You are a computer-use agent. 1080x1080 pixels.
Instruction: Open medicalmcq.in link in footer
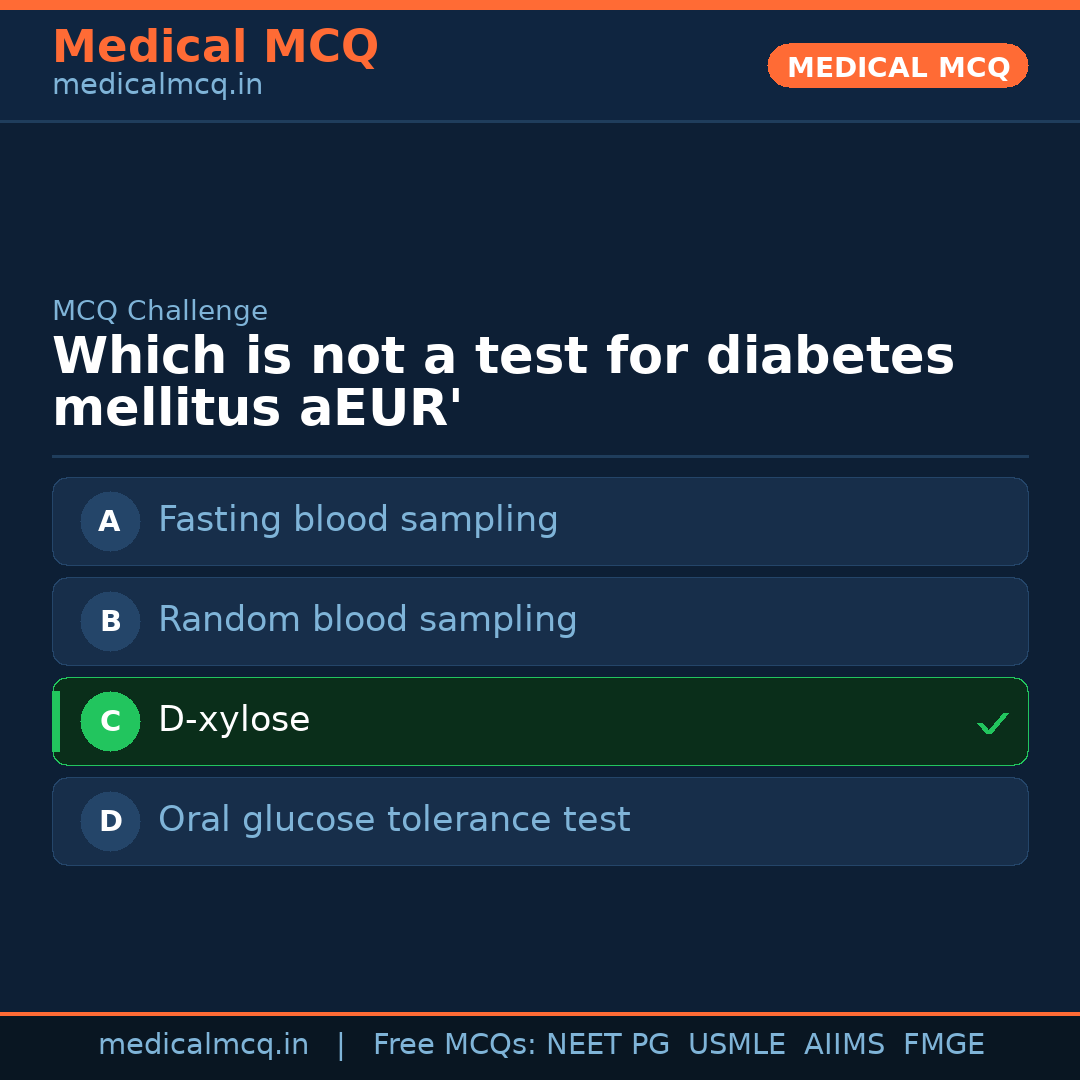pos(203,1045)
